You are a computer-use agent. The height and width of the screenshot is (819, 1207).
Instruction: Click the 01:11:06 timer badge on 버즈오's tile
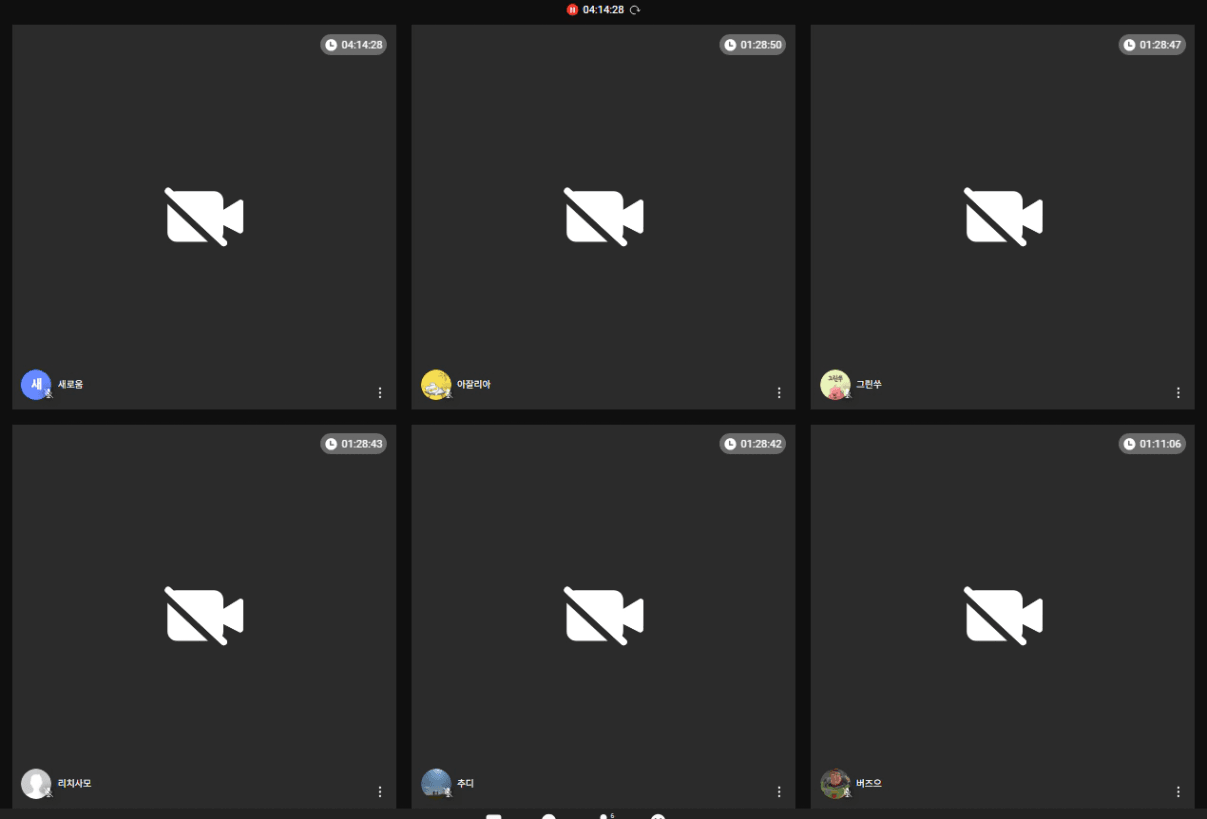[1152, 444]
